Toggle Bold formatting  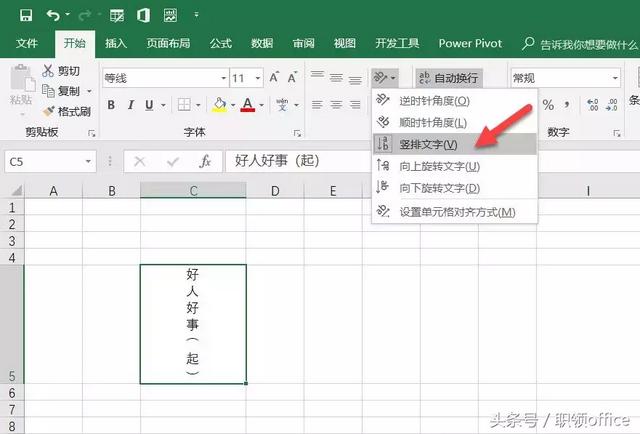[x=111, y=105]
